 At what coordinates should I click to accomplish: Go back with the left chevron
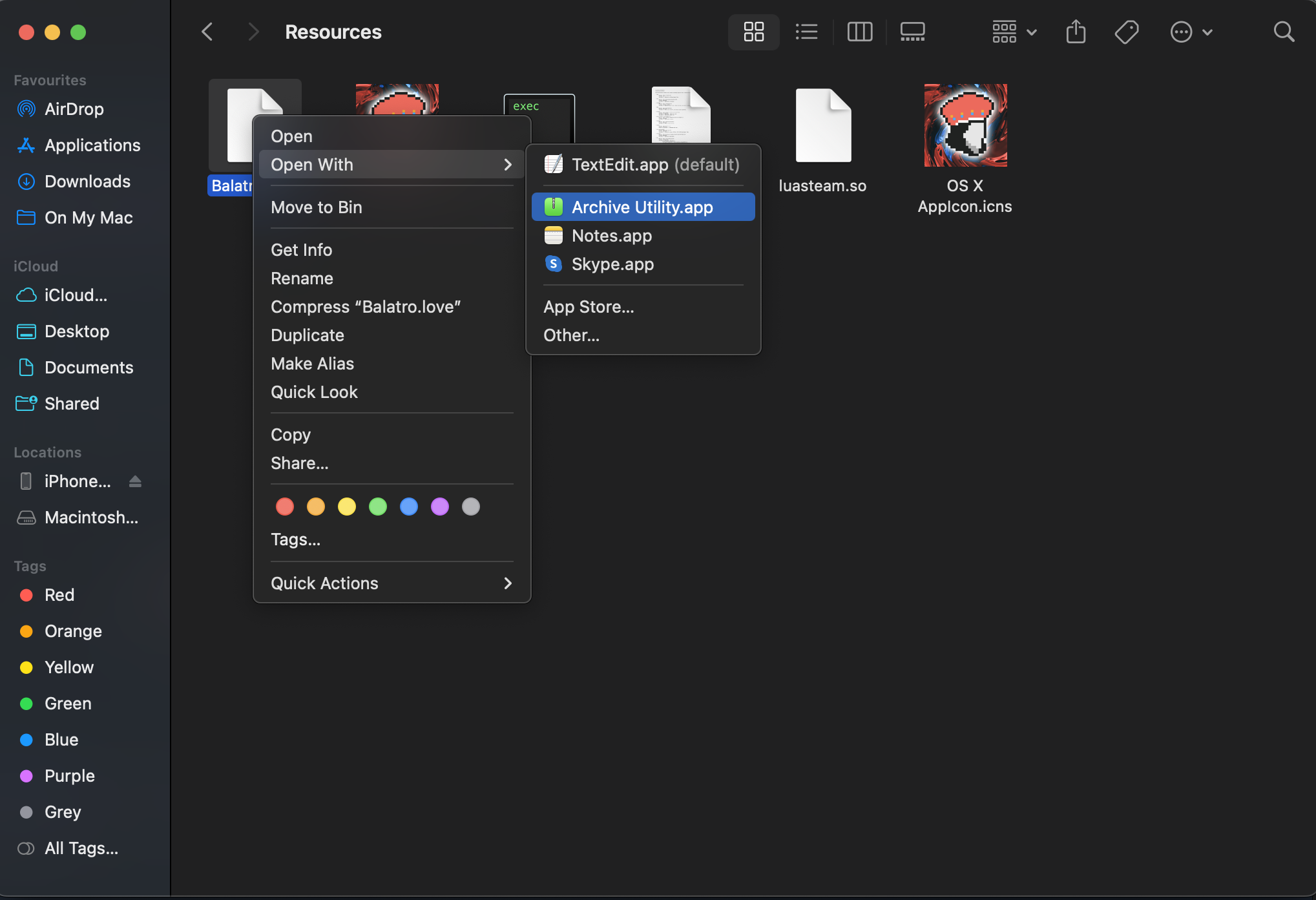(x=207, y=32)
